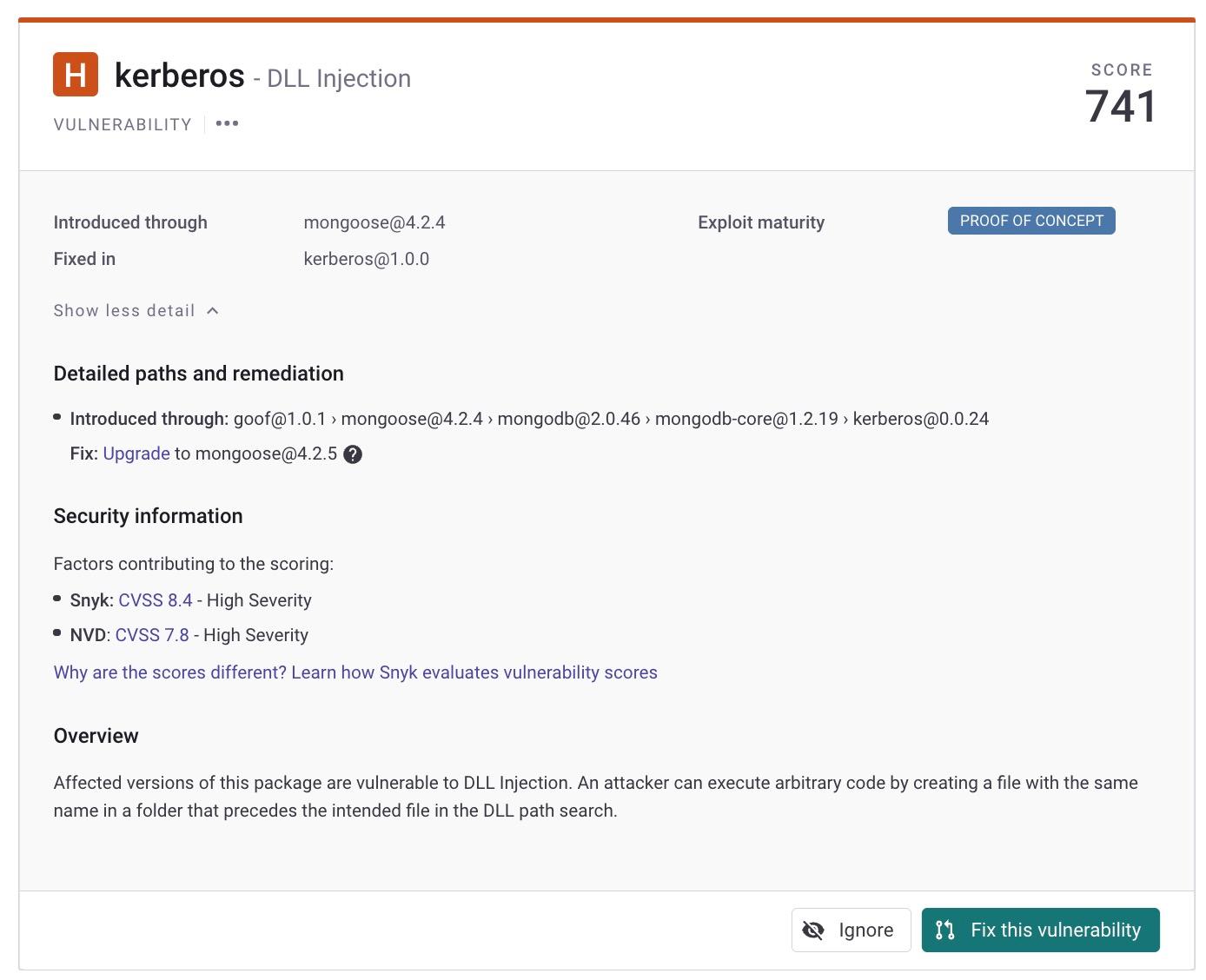The height and width of the screenshot is (980, 1206).
Task: Collapse details with Show less detail
Action: click(136, 311)
